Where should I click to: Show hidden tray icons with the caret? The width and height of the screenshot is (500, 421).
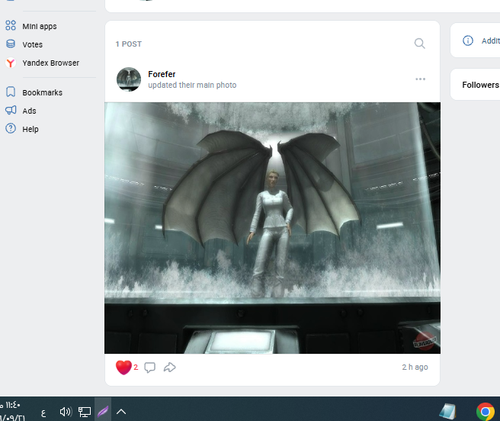[121, 412]
